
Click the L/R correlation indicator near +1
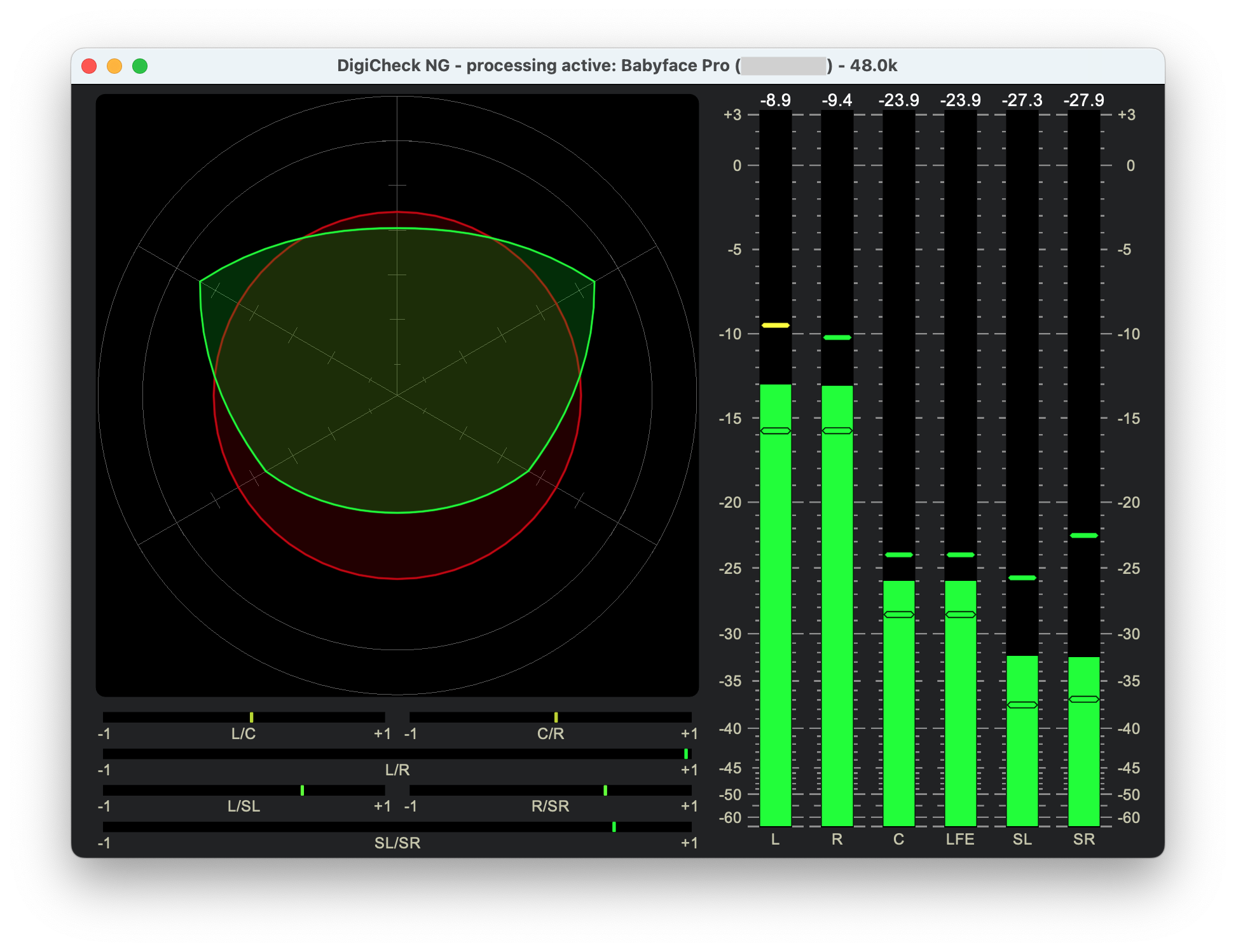click(686, 754)
